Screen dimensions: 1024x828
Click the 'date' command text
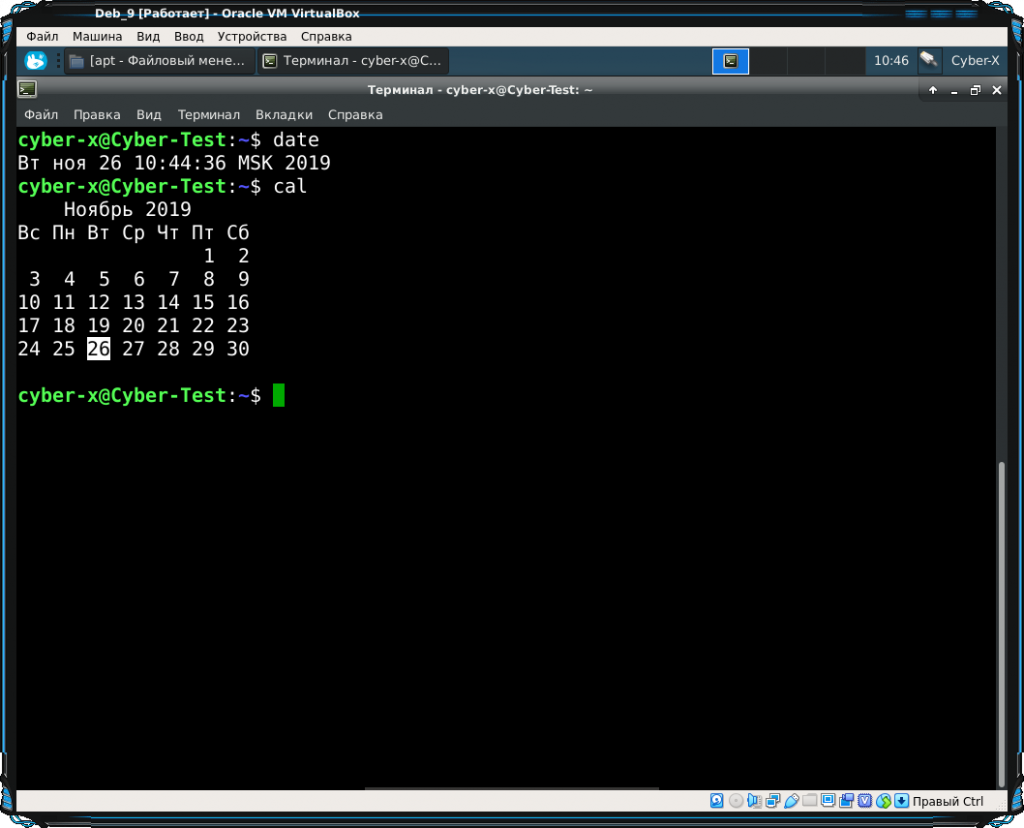pyautogui.click(x=296, y=140)
